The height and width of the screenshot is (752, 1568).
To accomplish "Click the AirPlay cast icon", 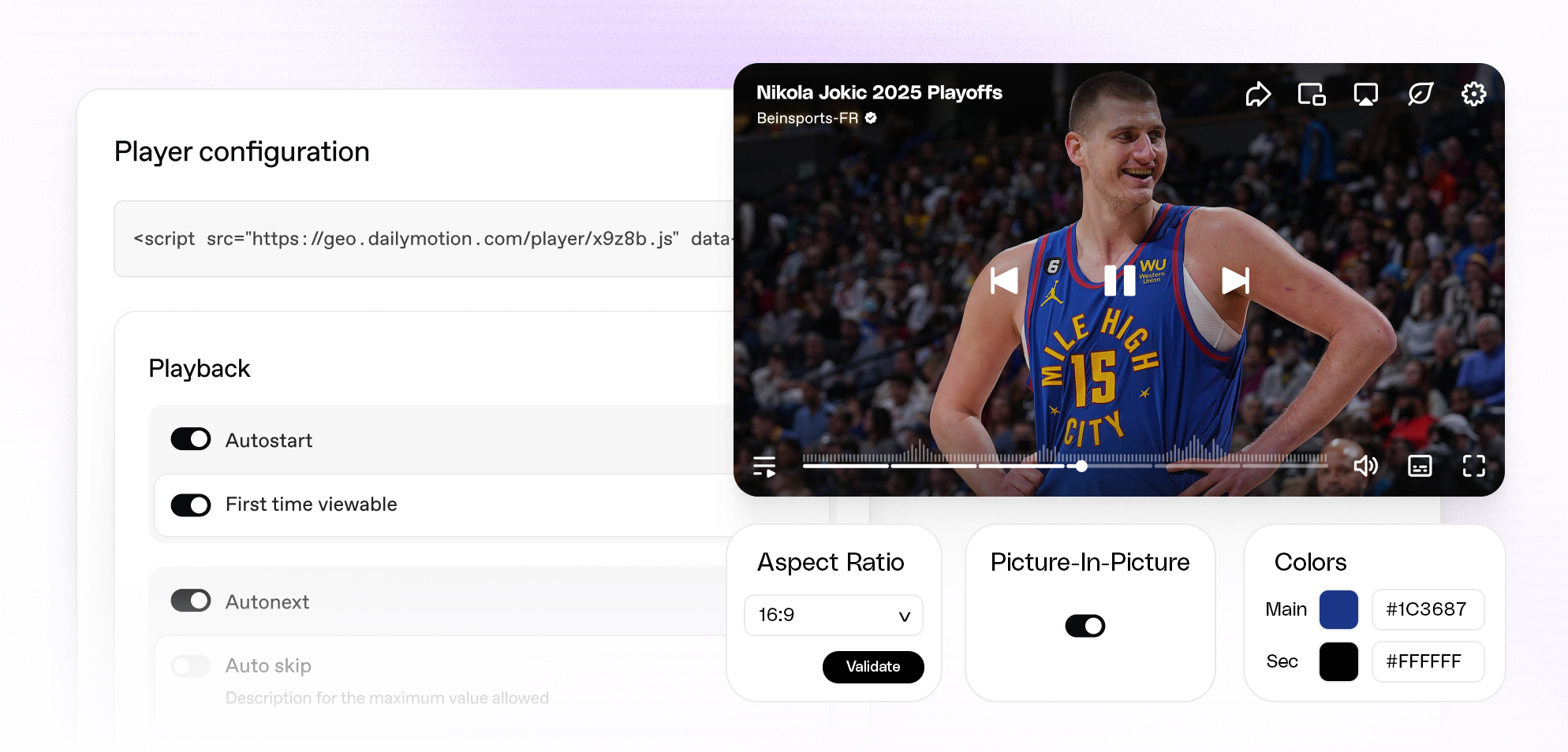I will pyautogui.click(x=1365, y=95).
